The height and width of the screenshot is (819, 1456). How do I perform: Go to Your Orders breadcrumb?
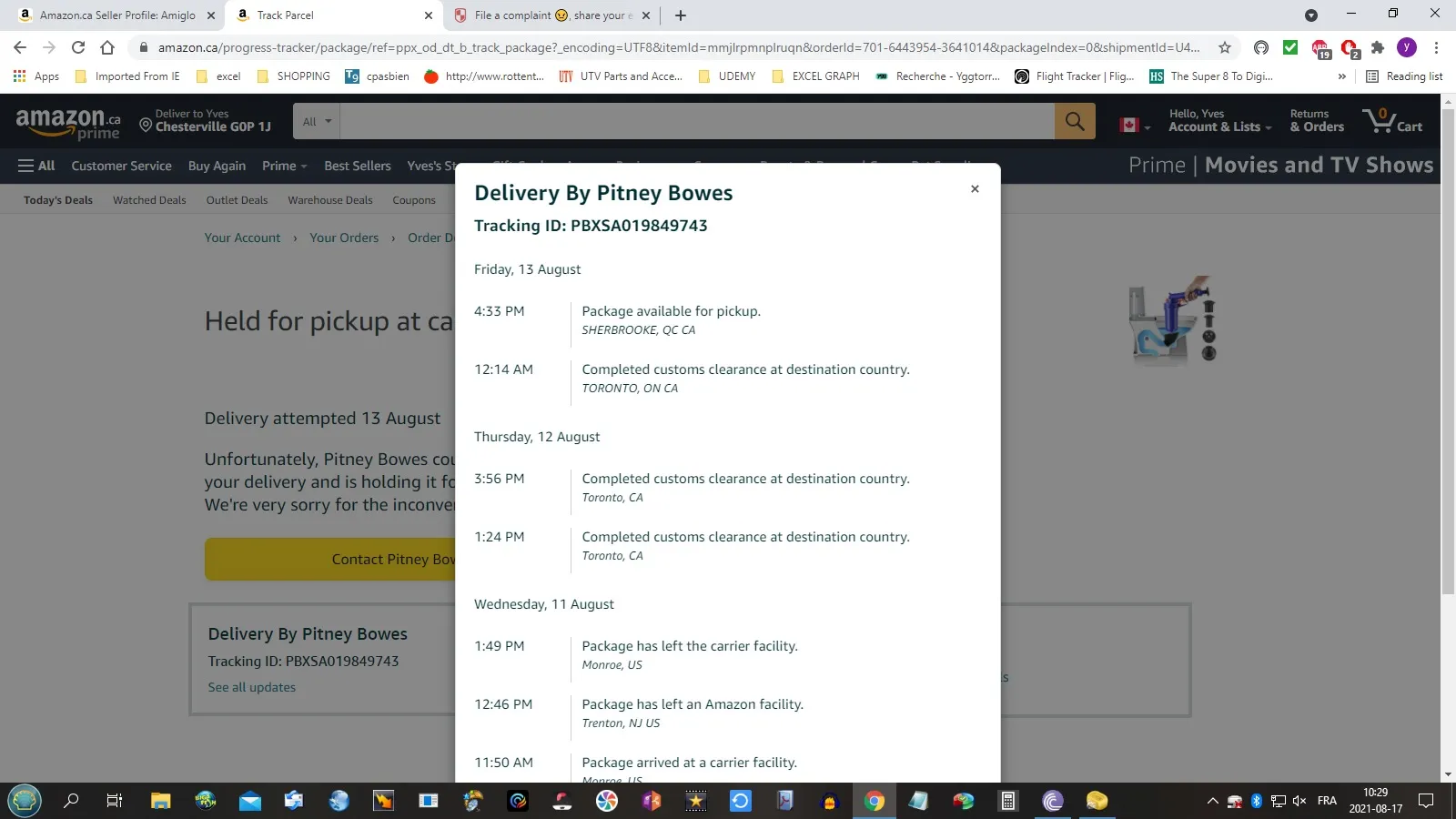(x=344, y=238)
